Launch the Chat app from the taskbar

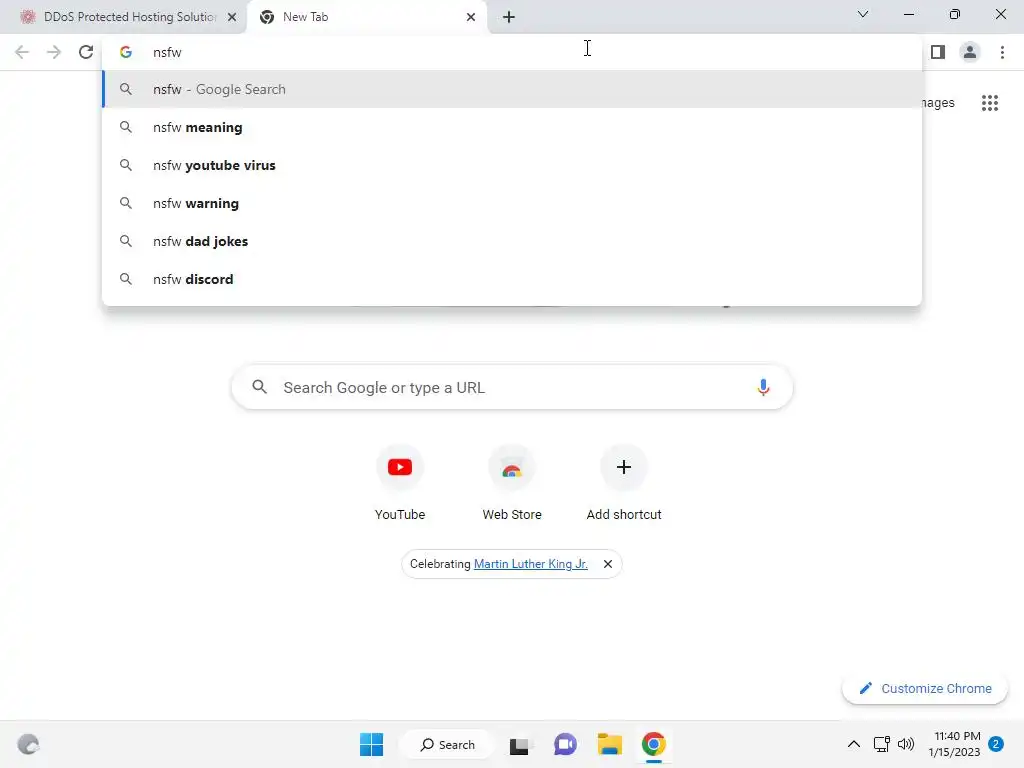tap(565, 744)
